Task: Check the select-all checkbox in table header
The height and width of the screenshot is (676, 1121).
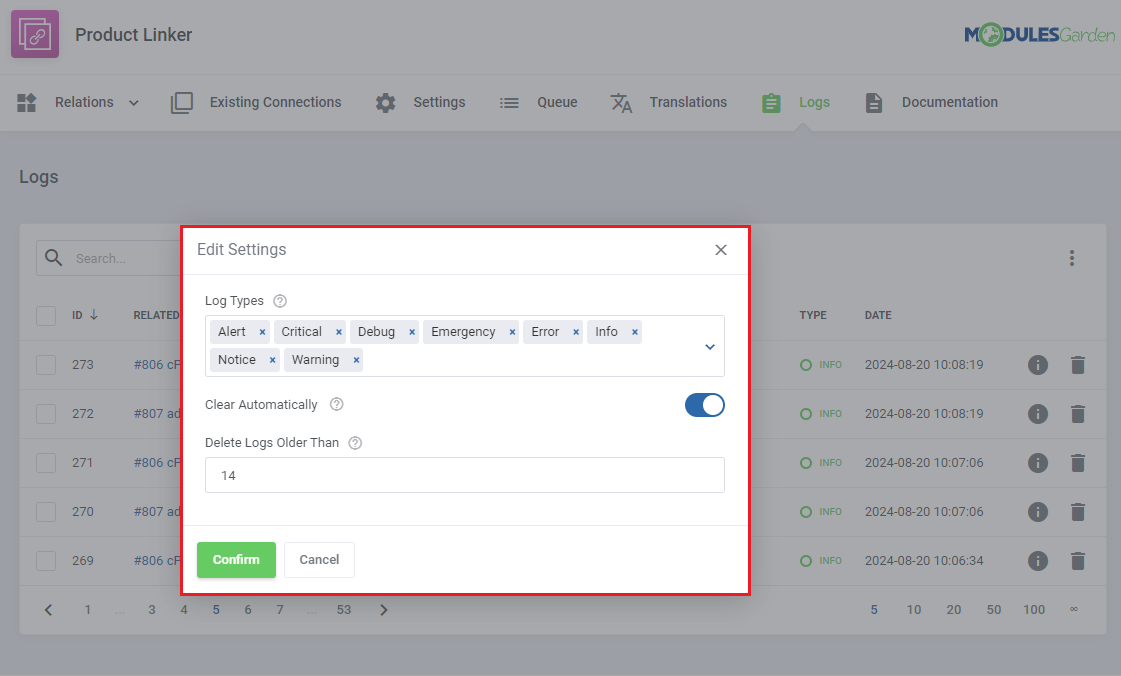Action: tap(46, 316)
